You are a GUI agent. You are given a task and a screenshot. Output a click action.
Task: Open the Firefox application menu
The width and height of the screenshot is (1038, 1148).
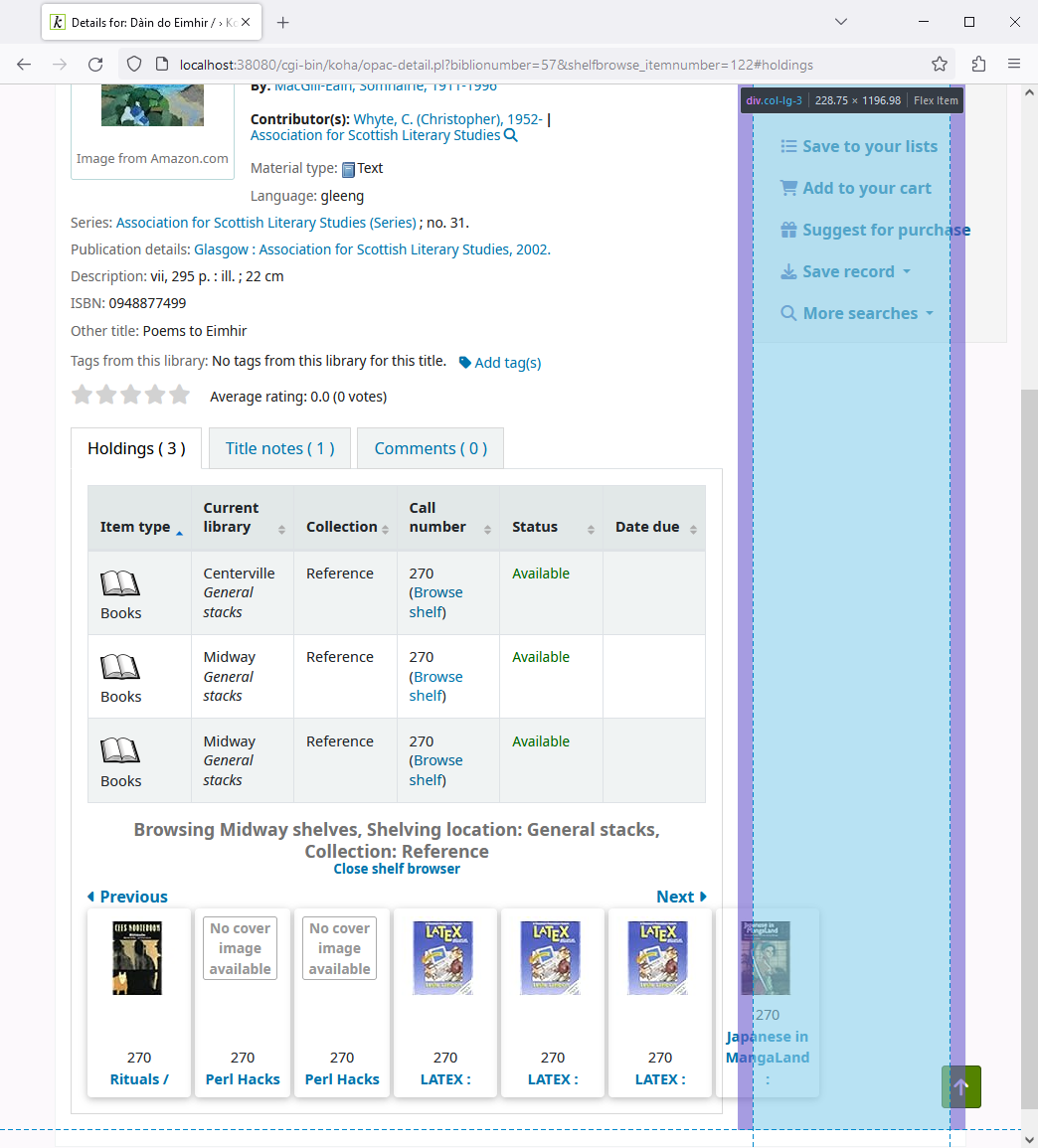coord(1014,65)
